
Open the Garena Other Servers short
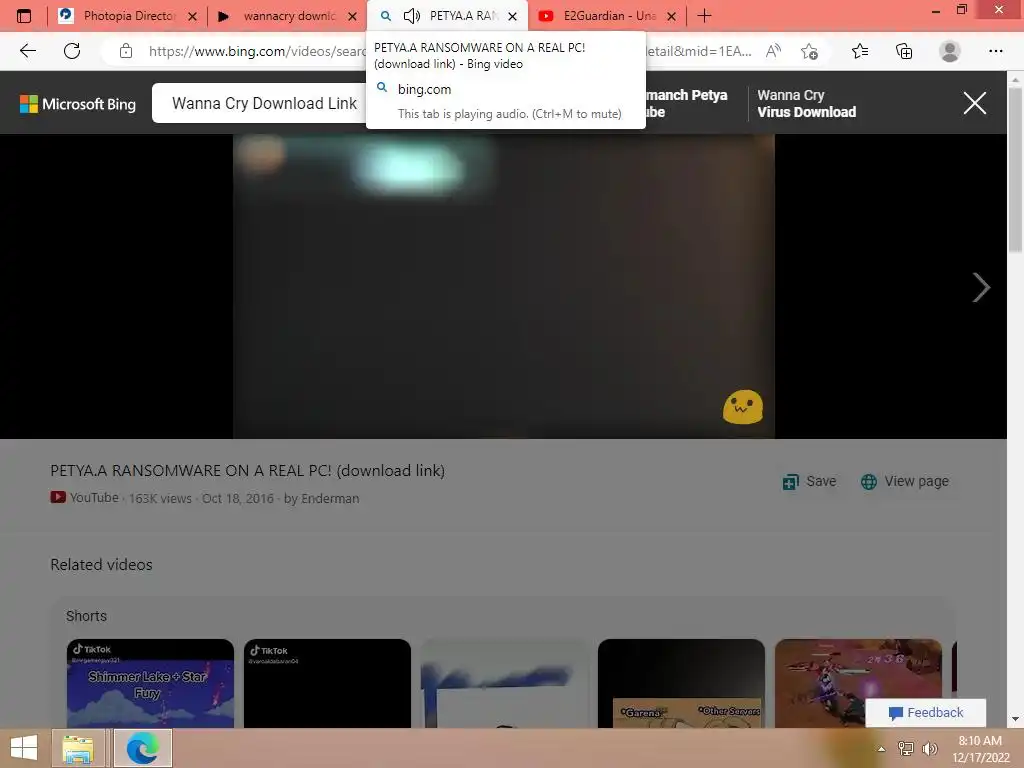click(681, 683)
